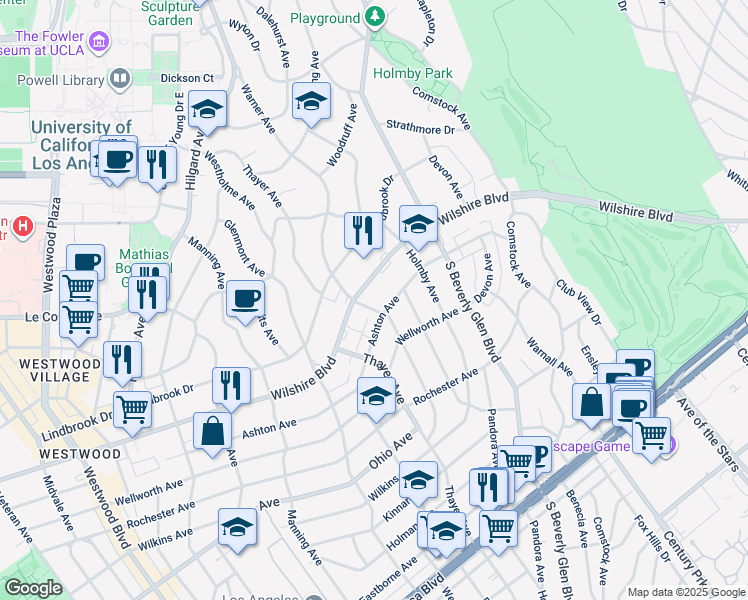Select the school marker on Wilshire Blvd
748x600 pixels.
tap(418, 224)
